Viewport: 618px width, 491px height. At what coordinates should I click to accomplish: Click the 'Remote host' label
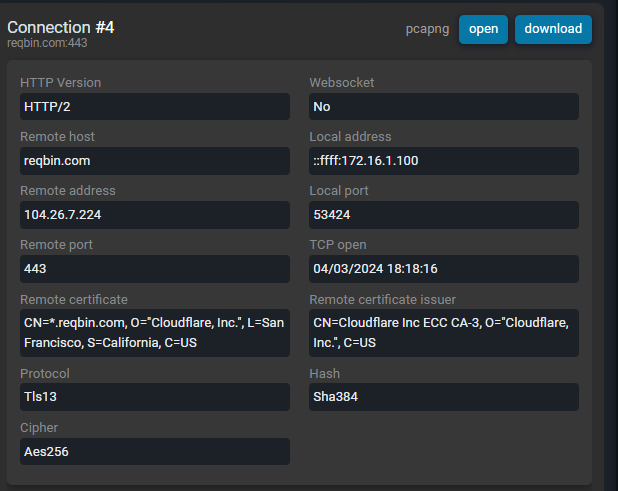pos(57,137)
